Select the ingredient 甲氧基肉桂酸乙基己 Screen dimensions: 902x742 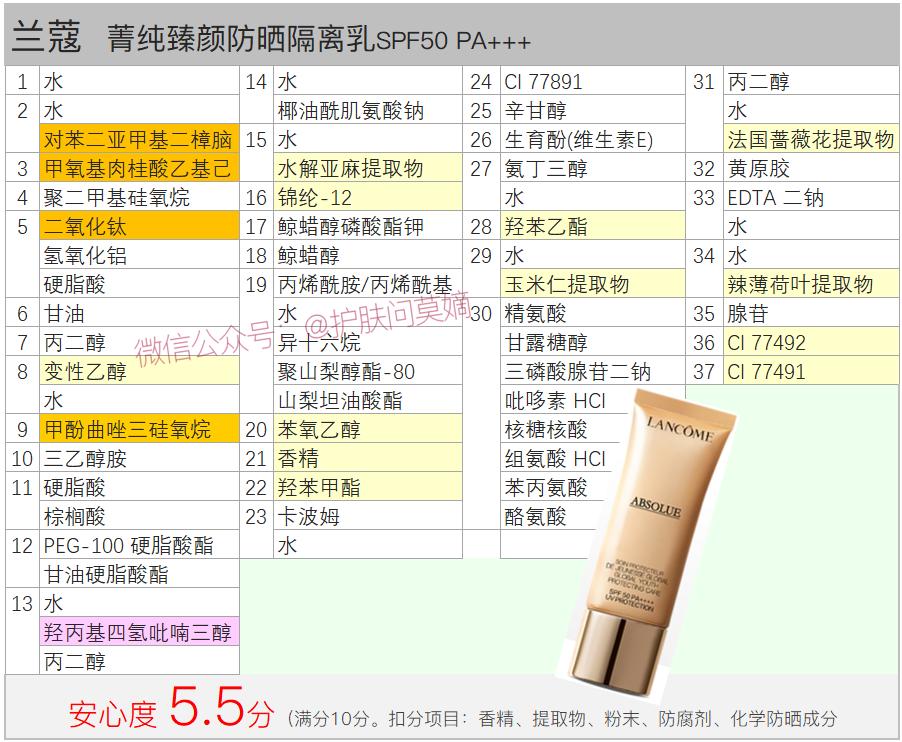139,168
